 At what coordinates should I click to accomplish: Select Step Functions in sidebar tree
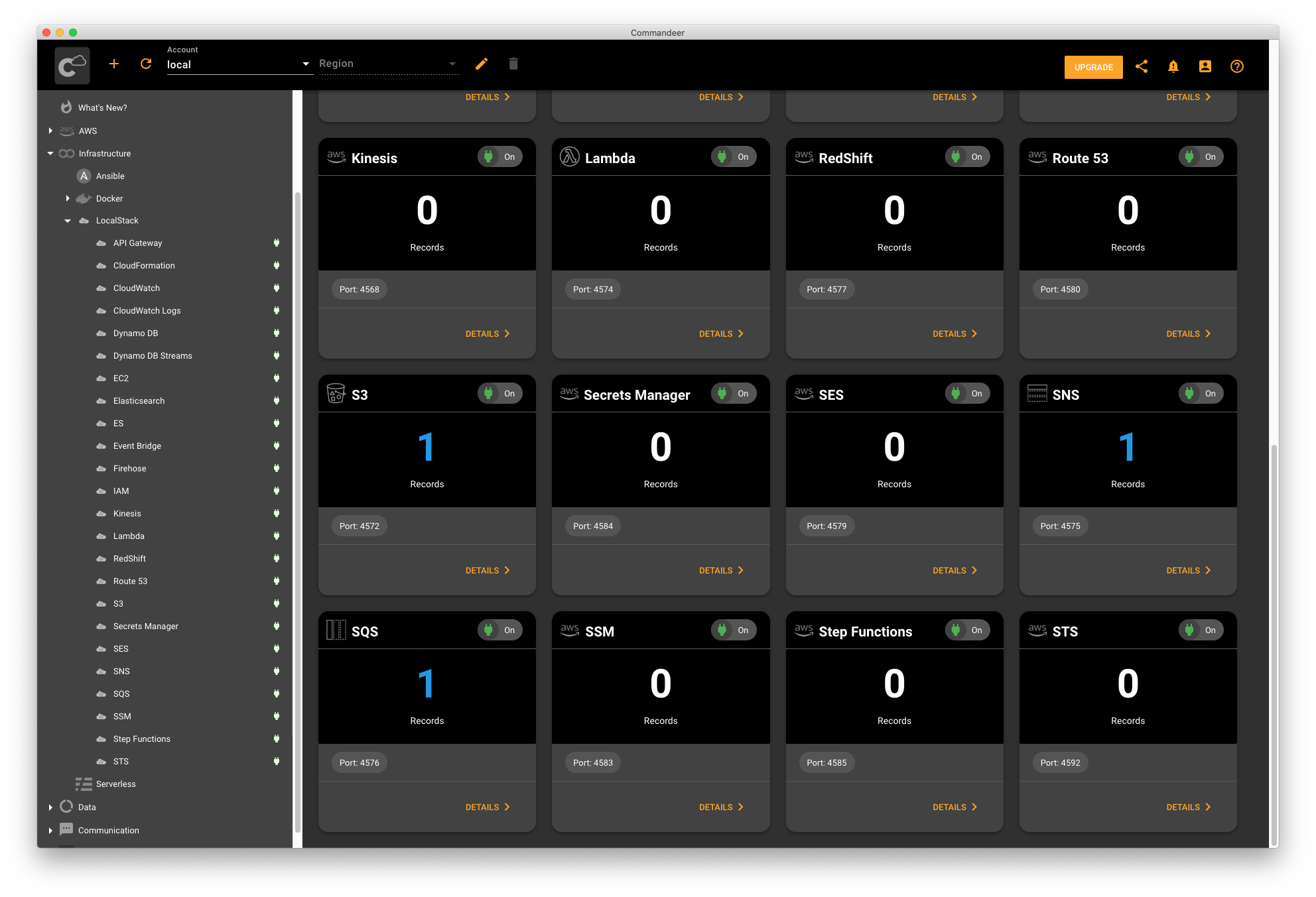(x=142, y=739)
